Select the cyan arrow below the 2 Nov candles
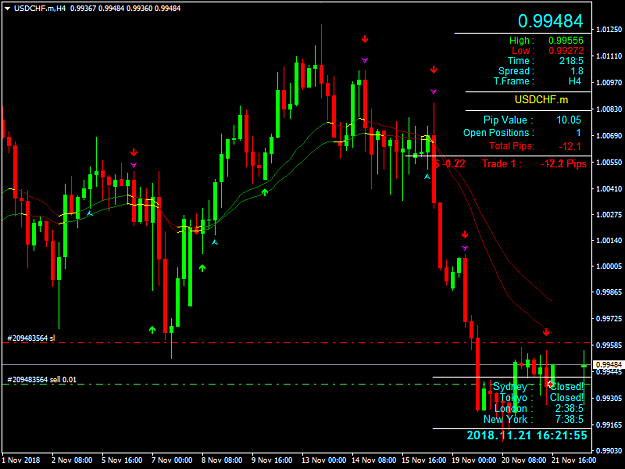Image resolution: width=625 pixels, height=469 pixels. click(90, 214)
